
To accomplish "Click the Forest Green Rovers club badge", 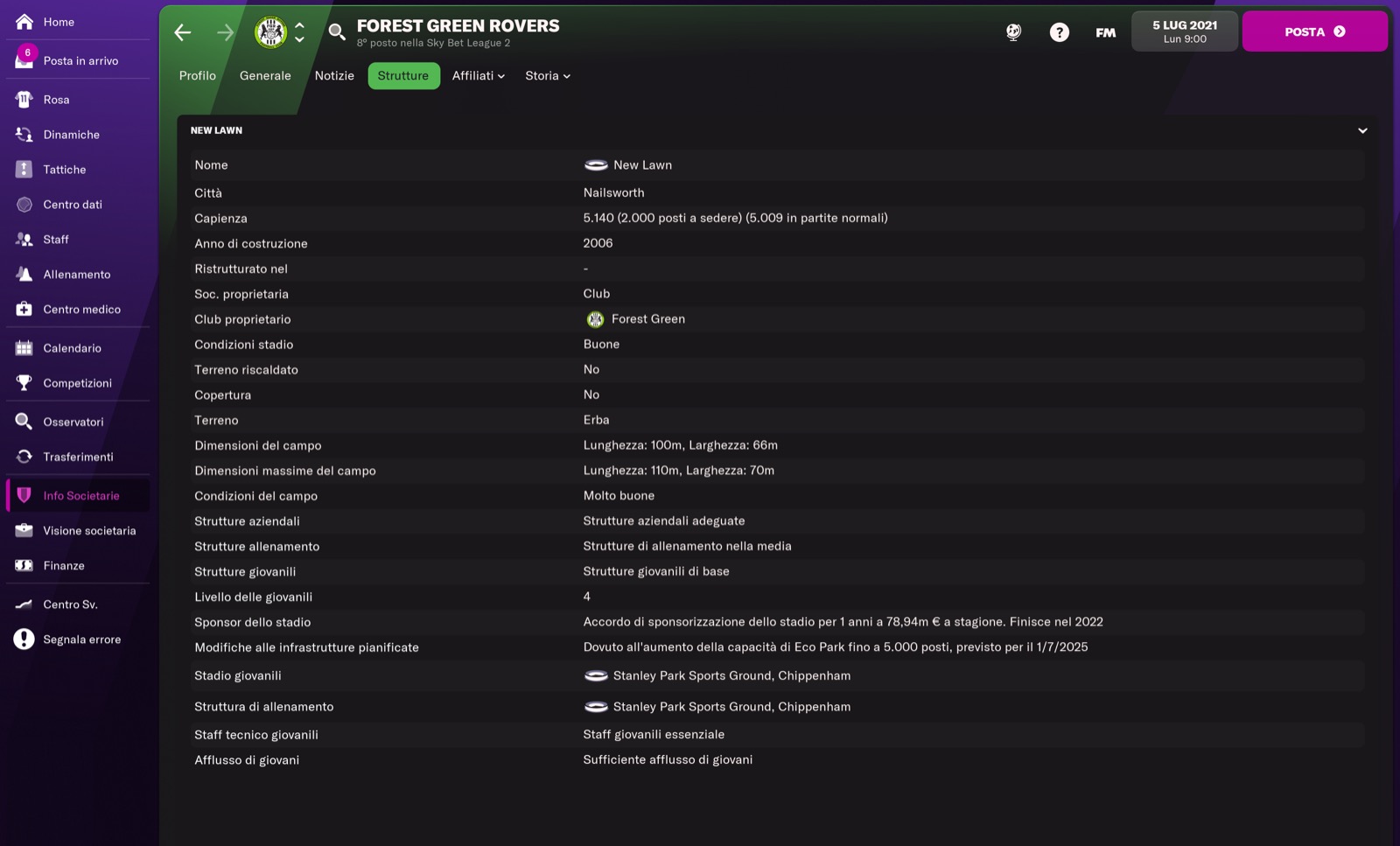I will pyautogui.click(x=271, y=32).
